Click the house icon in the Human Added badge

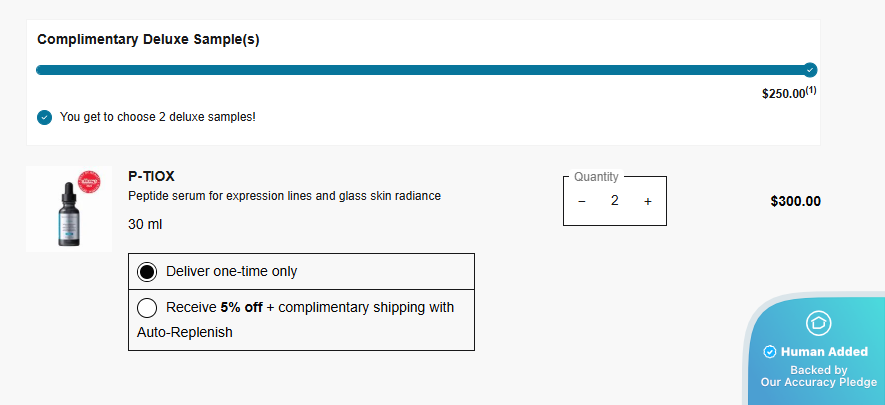(819, 323)
